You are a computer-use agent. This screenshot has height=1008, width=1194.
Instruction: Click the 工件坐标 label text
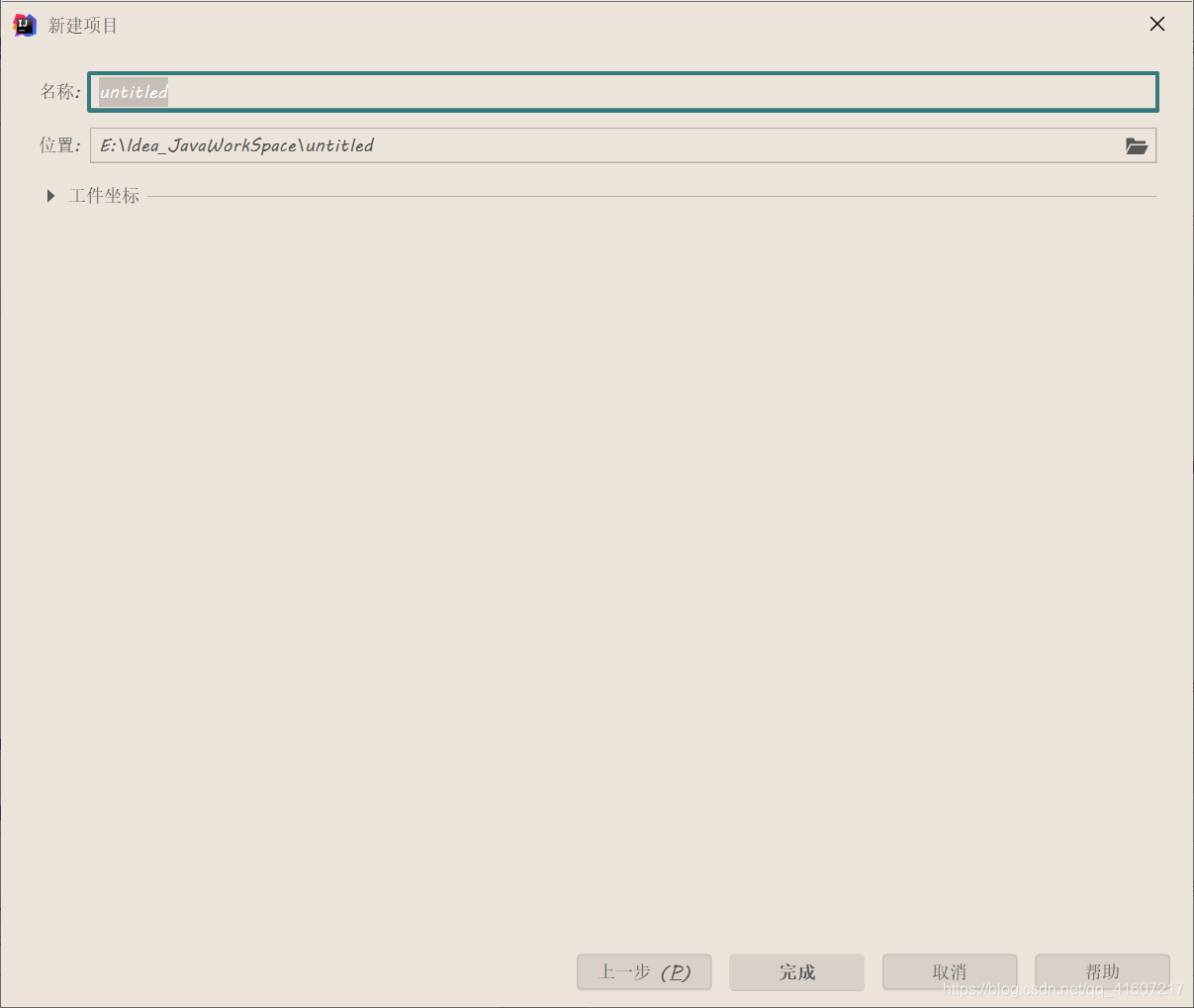(x=104, y=195)
